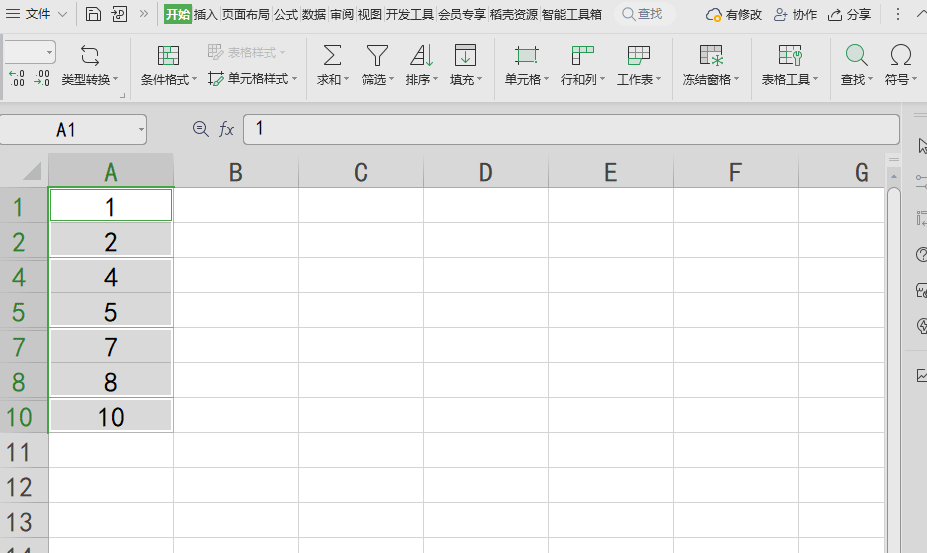Switch to the 插入 ribbon tab

205,14
